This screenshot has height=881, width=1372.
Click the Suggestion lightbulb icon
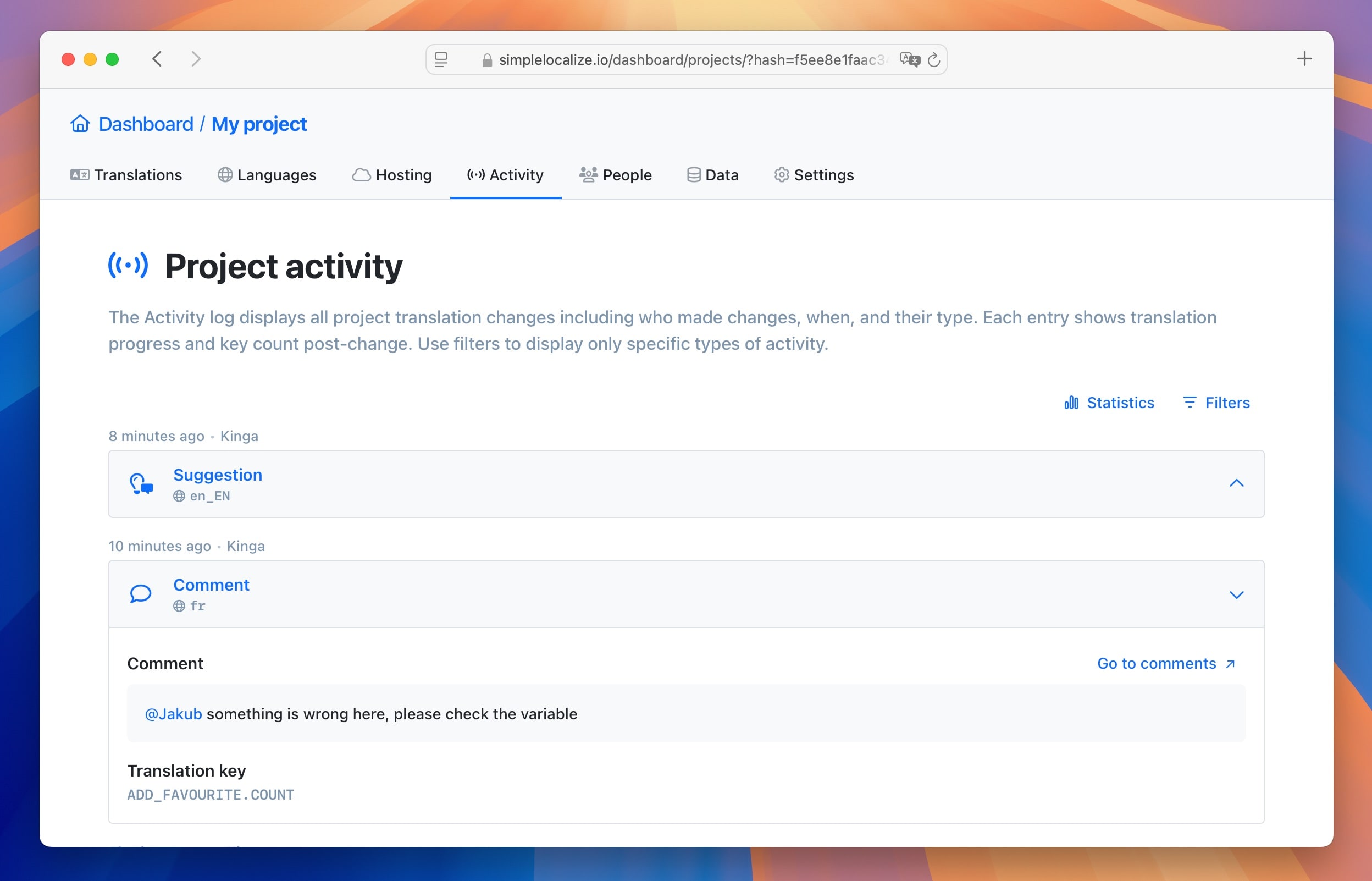tap(141, 484)
